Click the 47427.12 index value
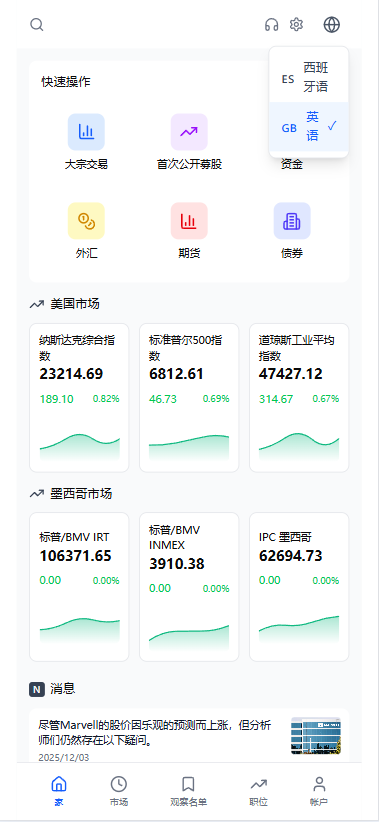Viewport: 379px width, 822px height. [291, 374]
